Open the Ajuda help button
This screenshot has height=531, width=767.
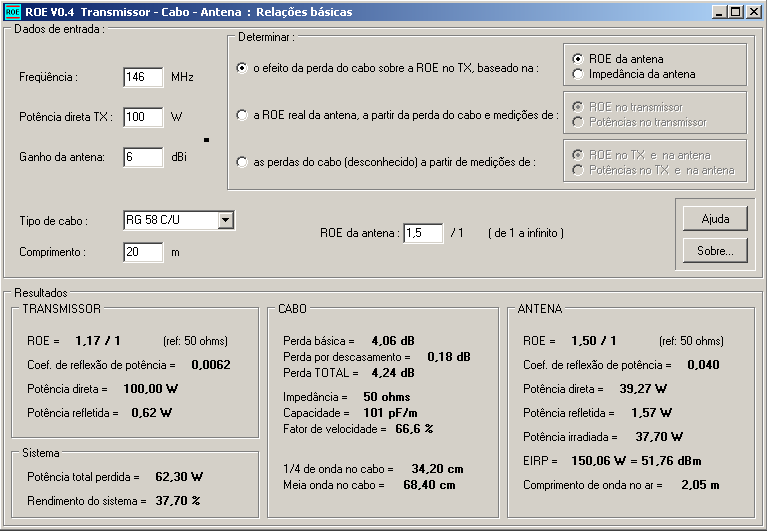[715, 219]
